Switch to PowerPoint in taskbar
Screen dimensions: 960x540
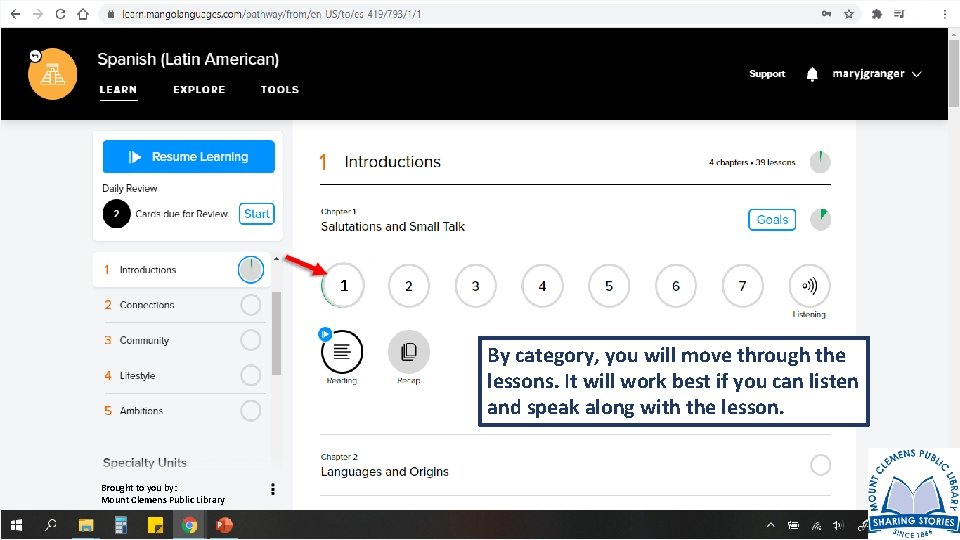[225, 525]
